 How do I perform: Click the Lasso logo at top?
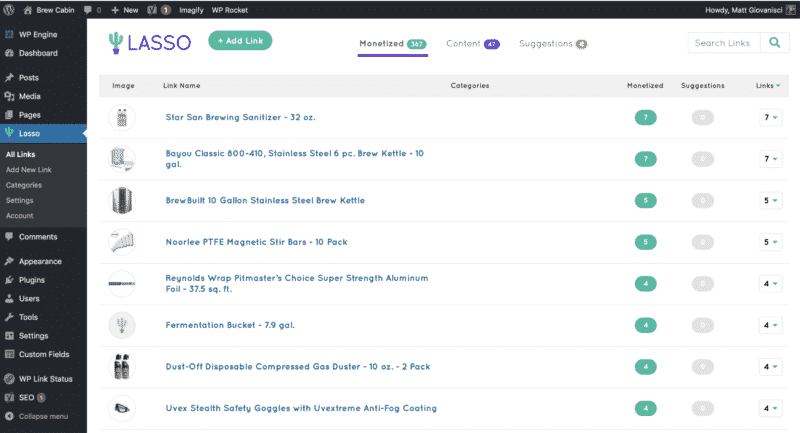149,43
